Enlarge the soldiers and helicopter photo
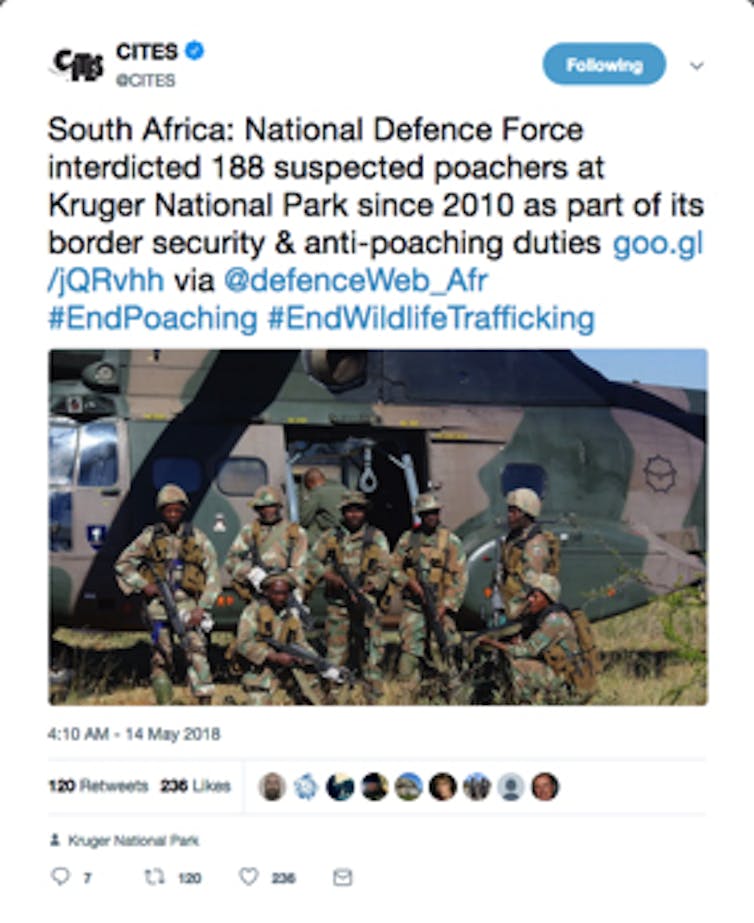Screen dimensions: 754x923 click(x=377, y=527)
